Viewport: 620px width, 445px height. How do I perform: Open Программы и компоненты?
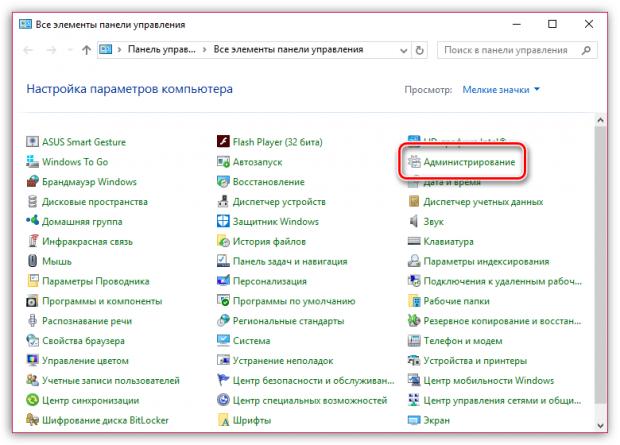point(102,300)
